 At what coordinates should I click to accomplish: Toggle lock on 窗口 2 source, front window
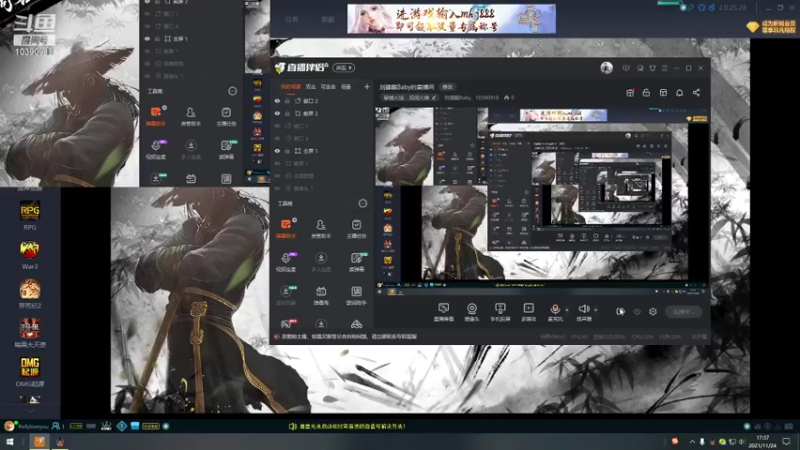[287, 101]
